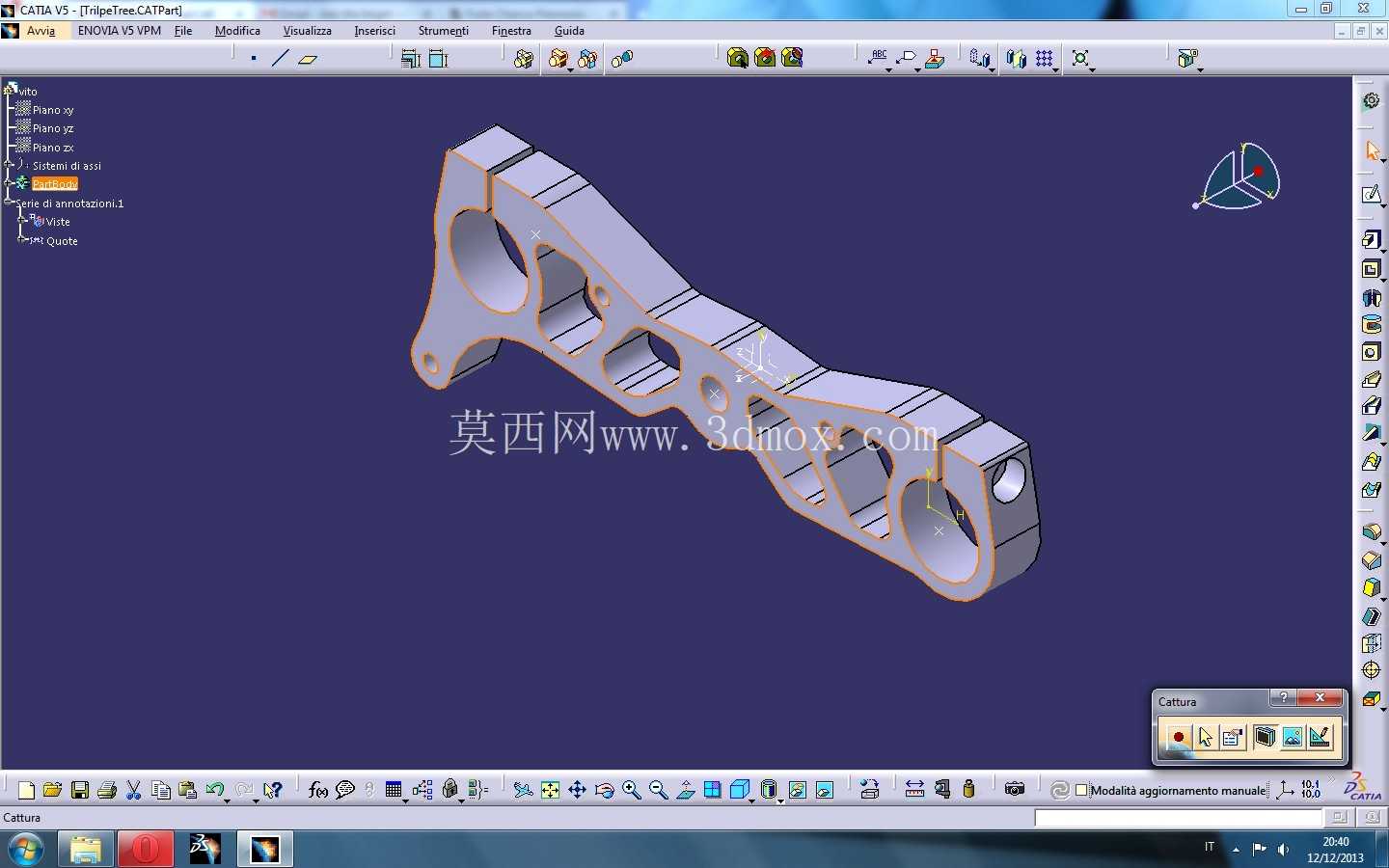Select the Point tool in the top toolbar
The width and height of the screenshot is (1389, 868).
pos(254,59)
